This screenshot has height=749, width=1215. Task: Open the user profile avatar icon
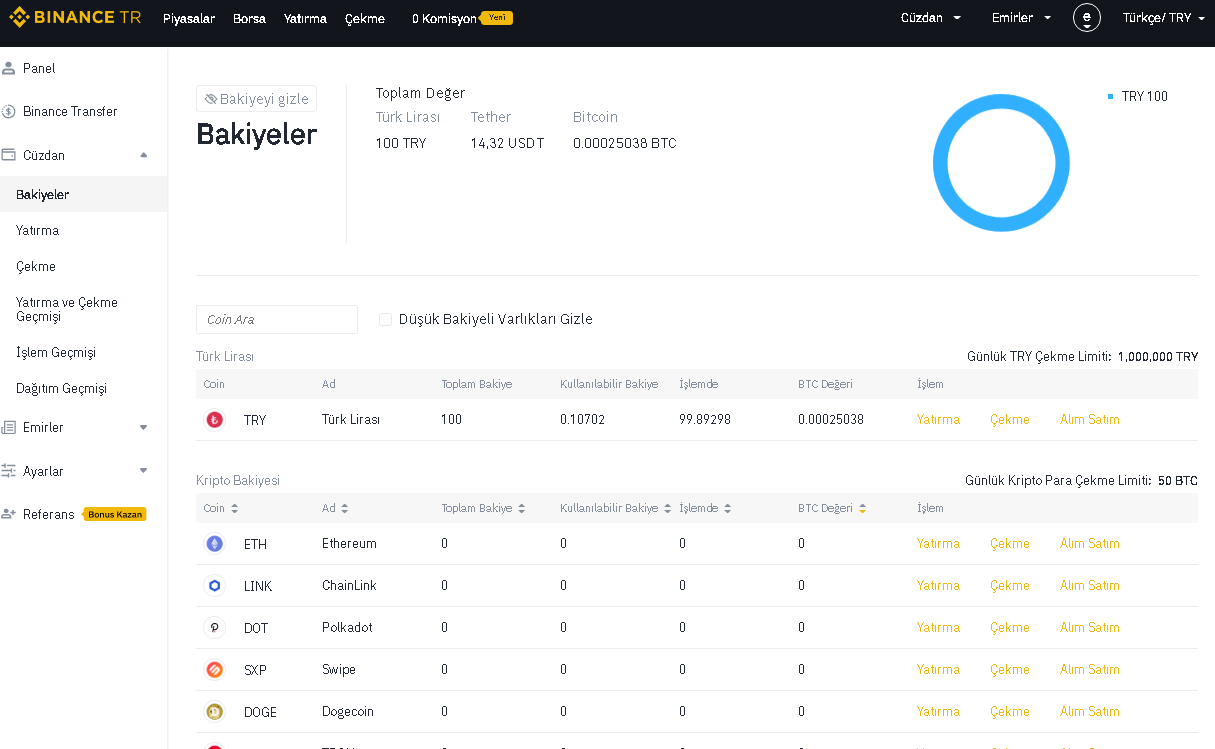[1087, 18]
